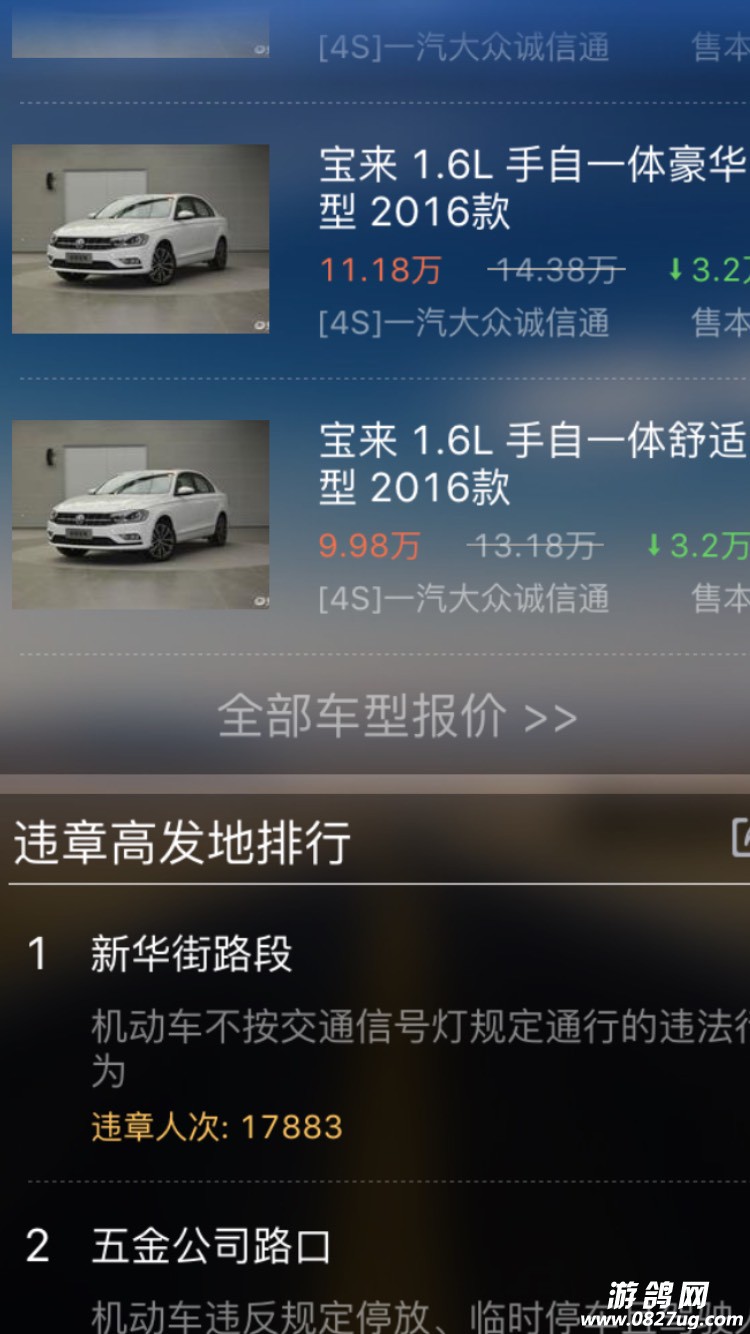Open topmost [4S]一汽大众诚信通 dealer entry

[x=464, y=47]
